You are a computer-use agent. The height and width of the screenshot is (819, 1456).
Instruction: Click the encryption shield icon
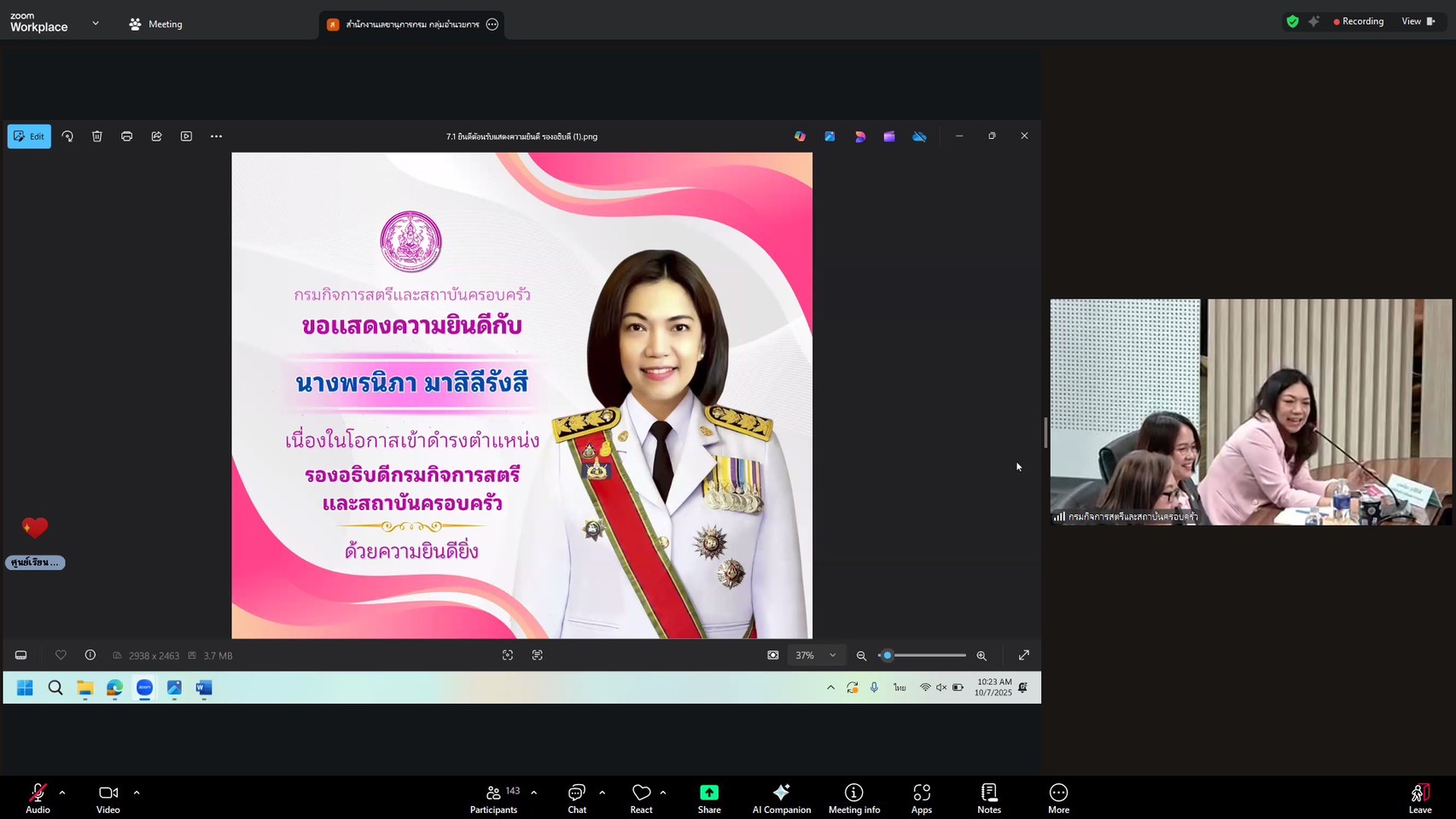[x=1292, y=21]
